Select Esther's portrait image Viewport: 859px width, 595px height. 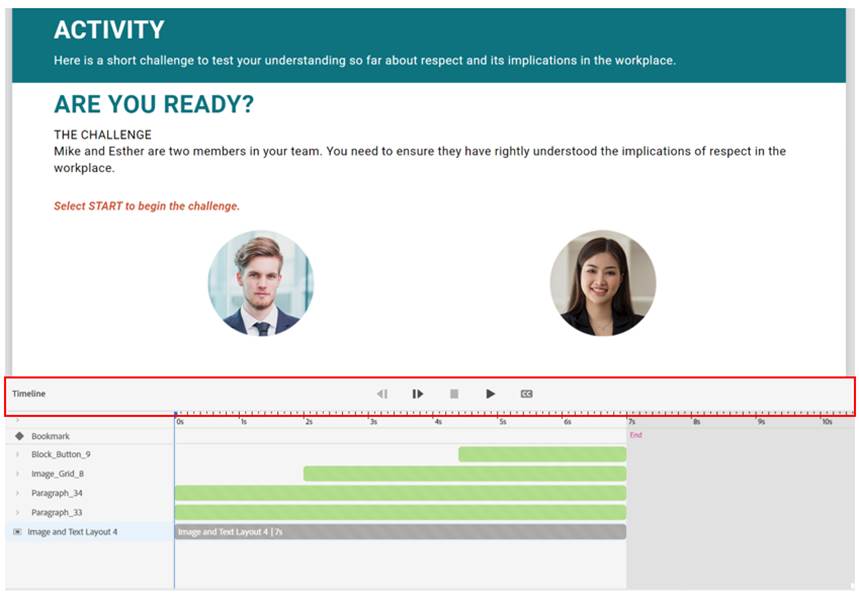tap(603, 283)
